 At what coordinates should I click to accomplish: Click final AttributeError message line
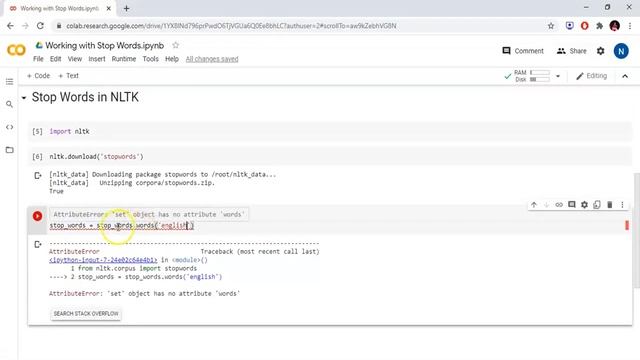point(144,293)
